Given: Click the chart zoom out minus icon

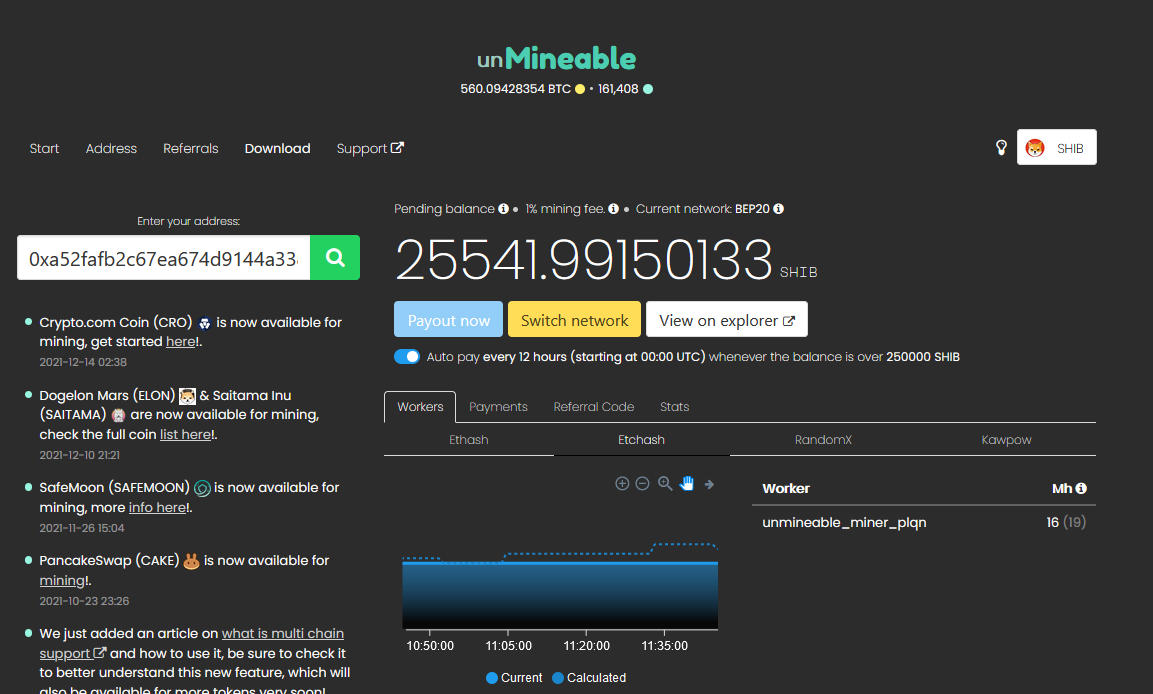Looking at the screenshot, I should pos(643,484).
